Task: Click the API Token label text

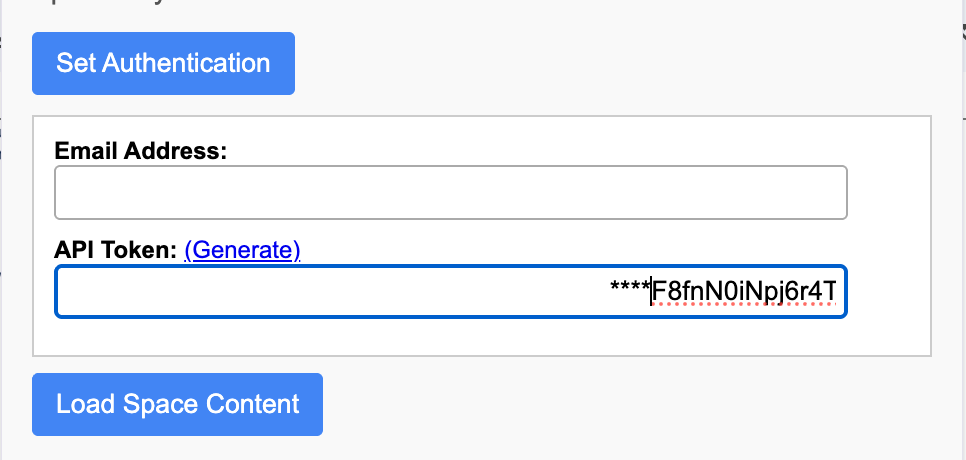Action: (116, 250)
